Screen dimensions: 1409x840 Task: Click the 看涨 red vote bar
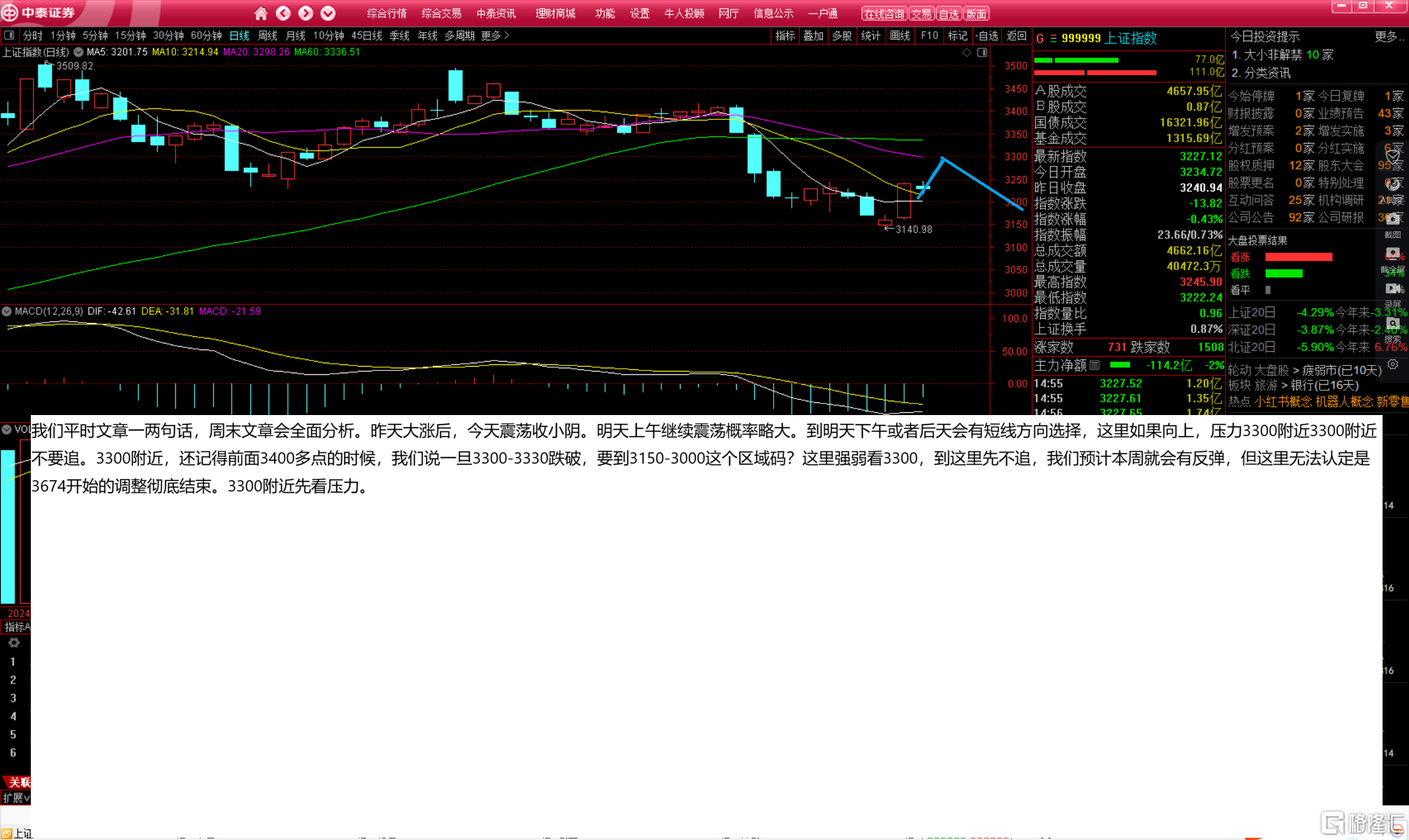click(1299, 258)
